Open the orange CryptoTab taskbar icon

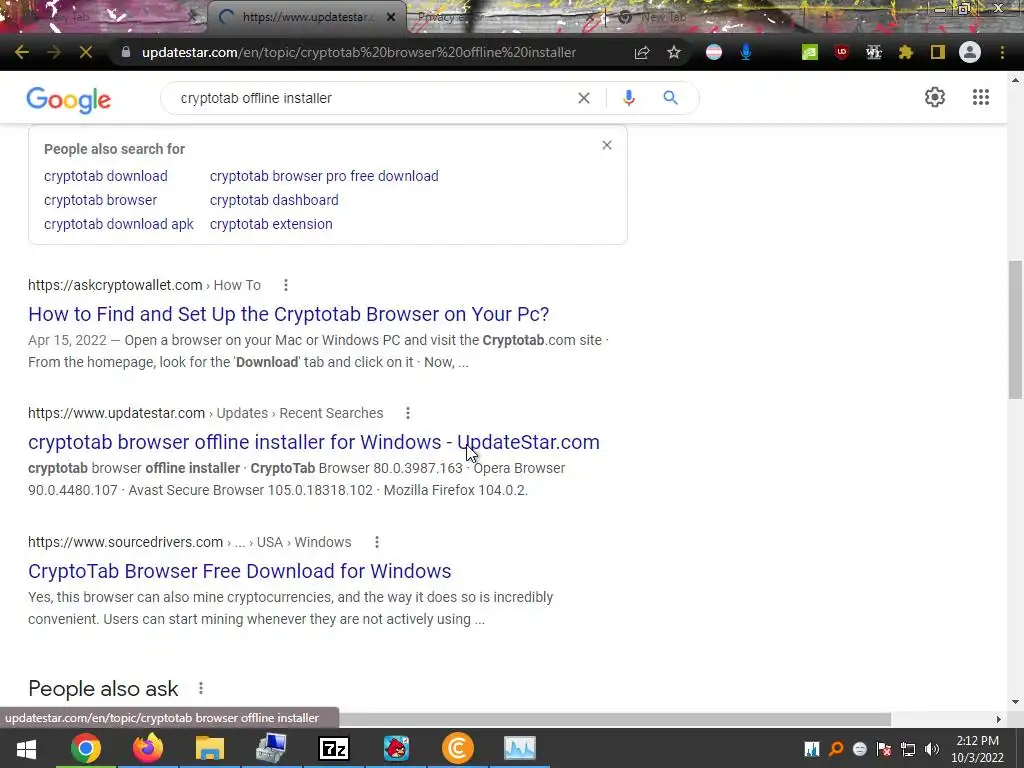pos(458,748)
